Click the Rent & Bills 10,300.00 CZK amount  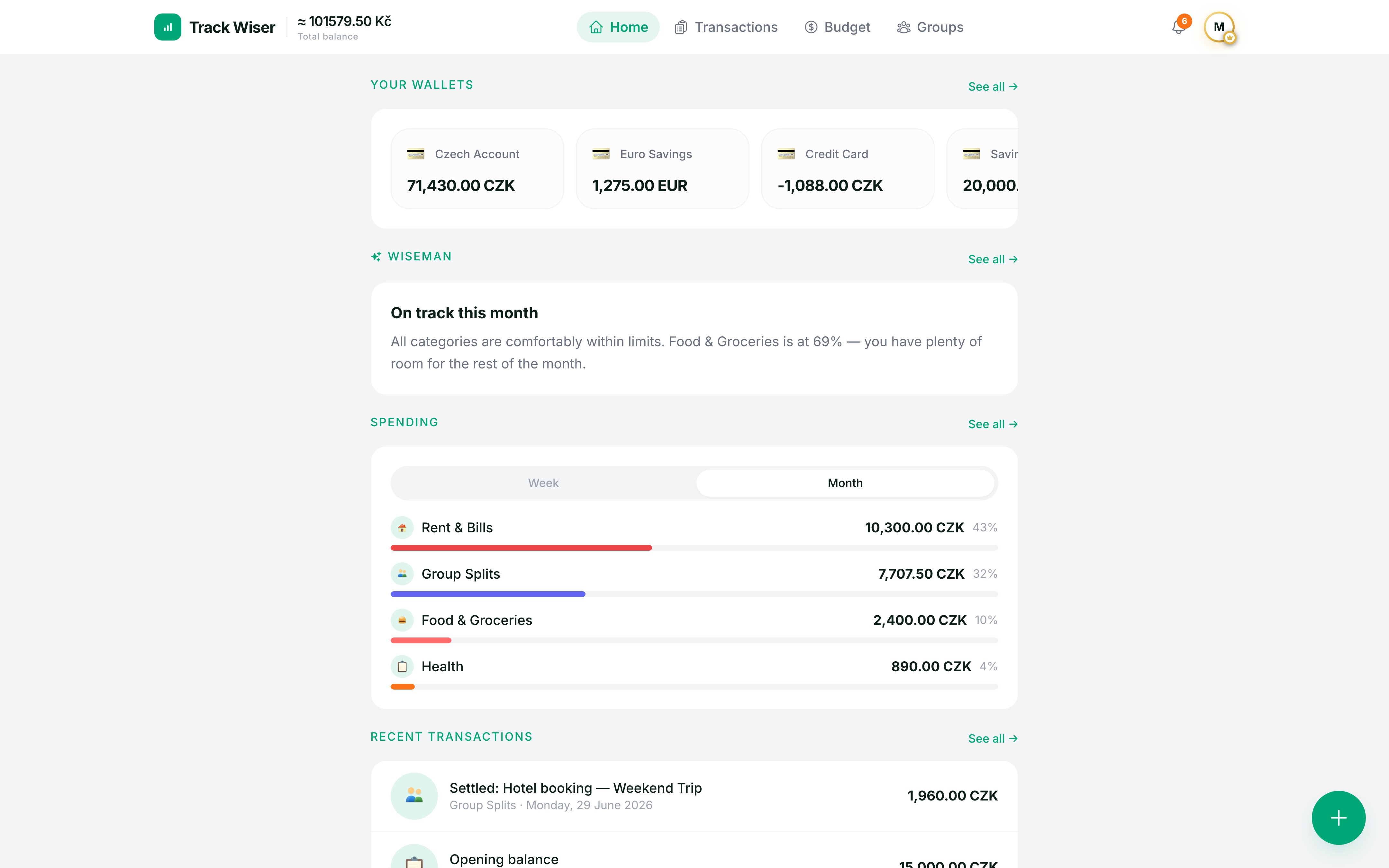[914, 528]
